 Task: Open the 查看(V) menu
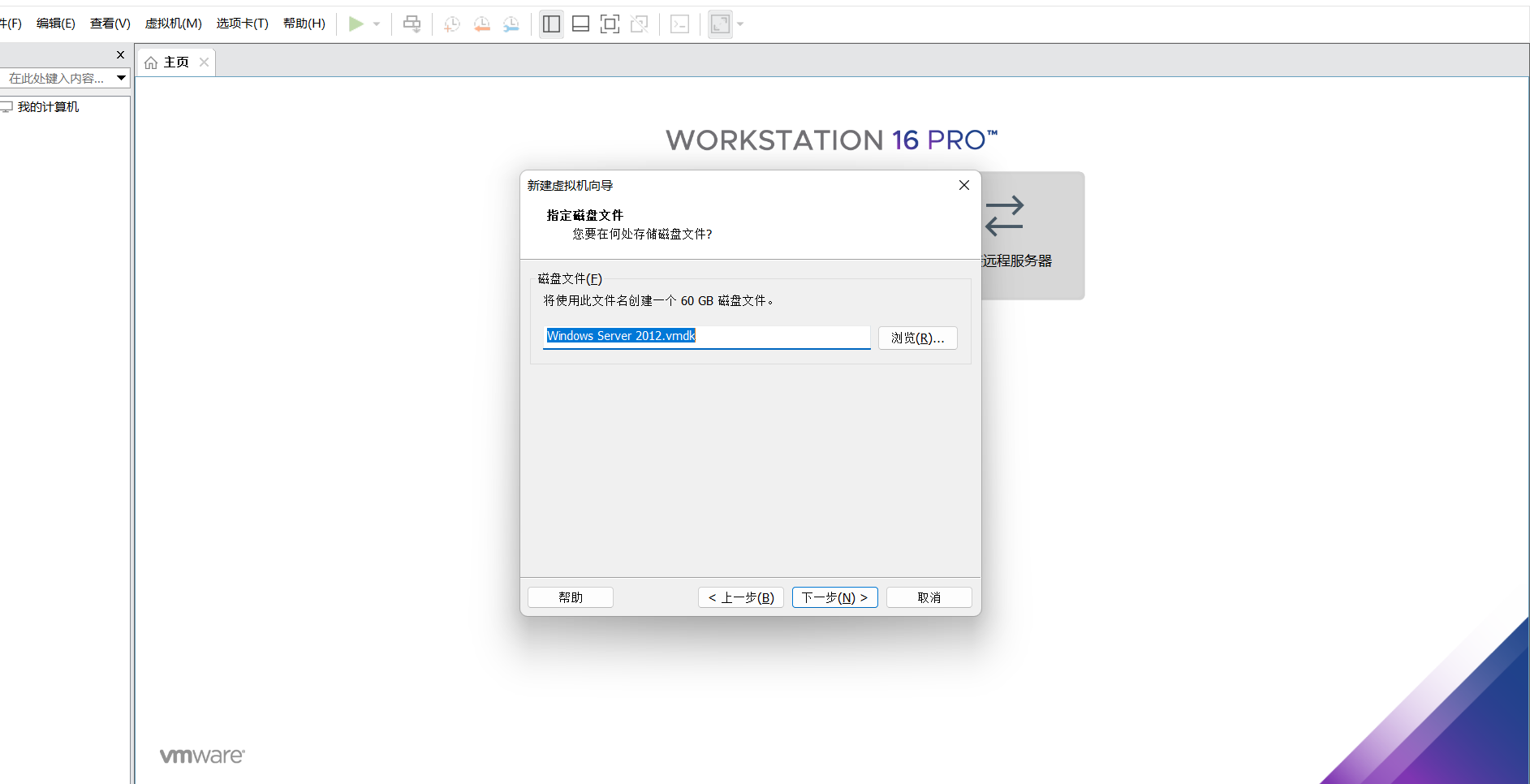pyautogui.click(x=110, y=24)
